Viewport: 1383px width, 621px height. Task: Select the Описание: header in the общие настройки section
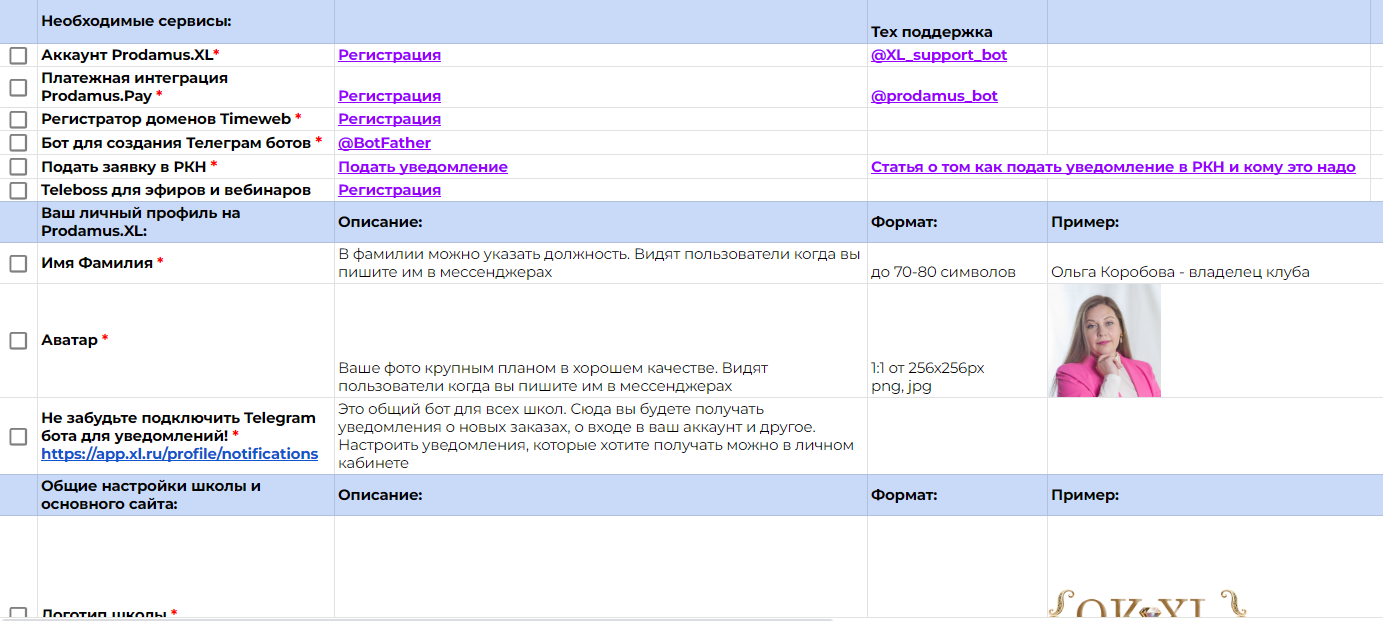[601, 495]
